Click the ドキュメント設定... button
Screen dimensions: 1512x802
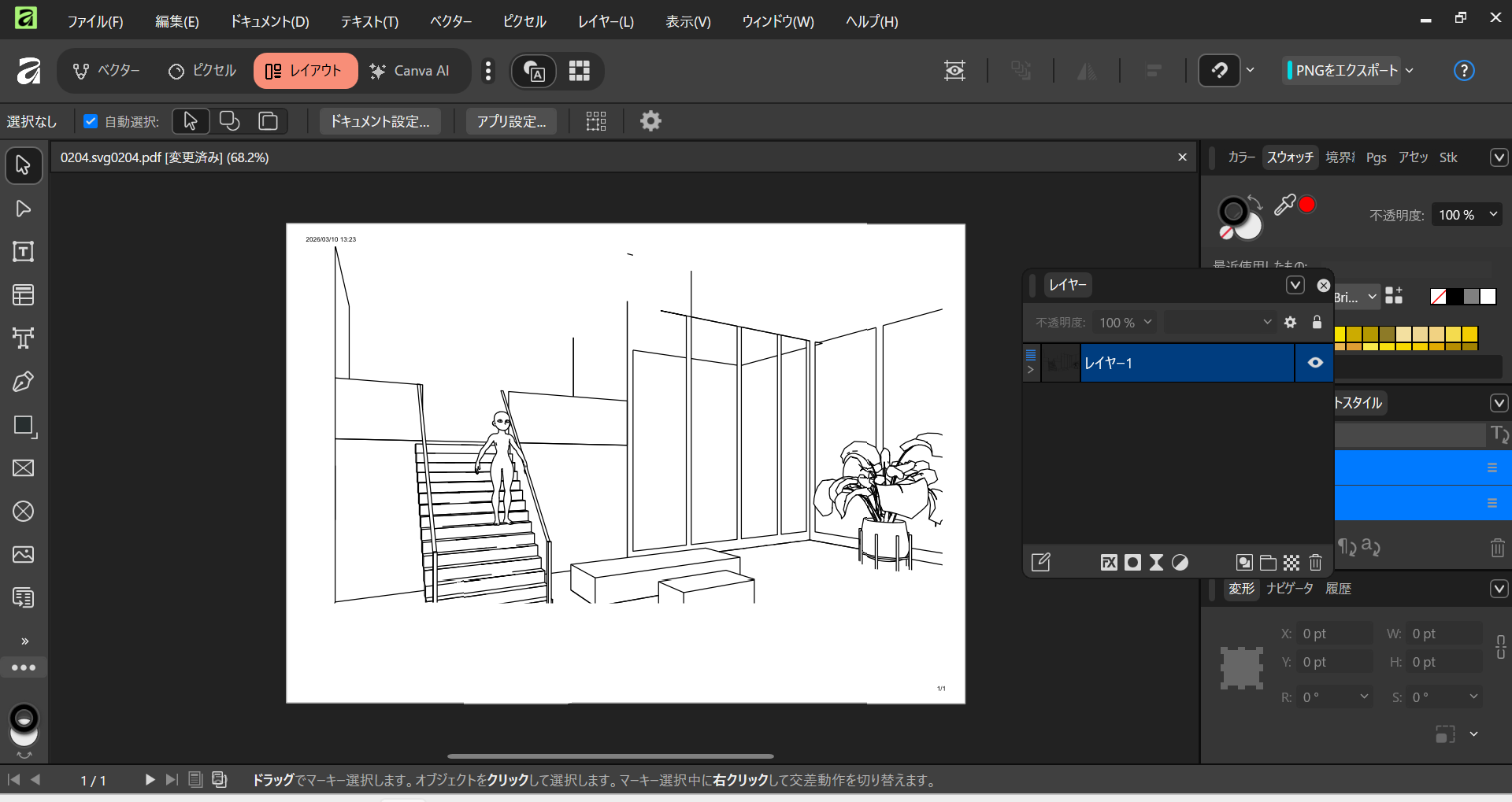[380, 121]
